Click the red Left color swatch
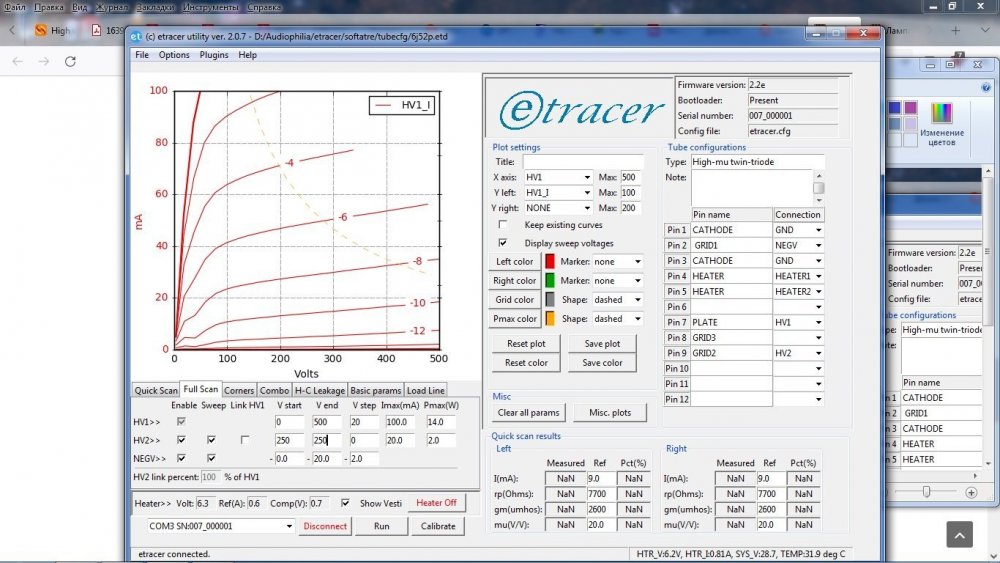Image resolution: width=1000 pixels, height=563 pixels. click(550, 262)
